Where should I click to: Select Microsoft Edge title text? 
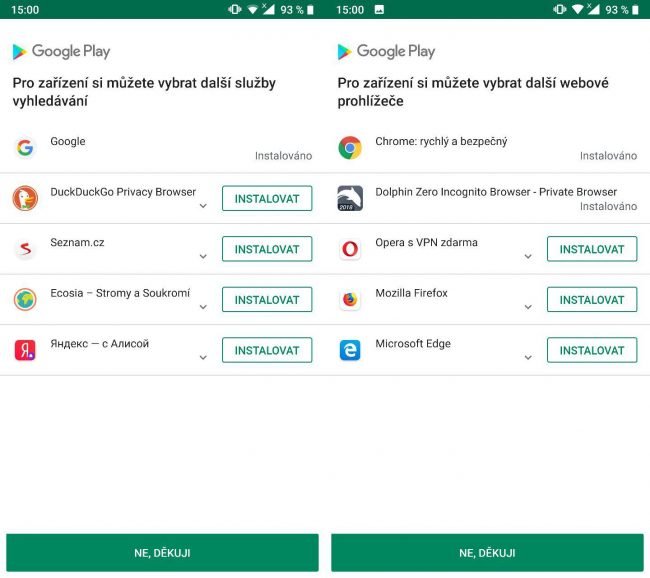413,344
